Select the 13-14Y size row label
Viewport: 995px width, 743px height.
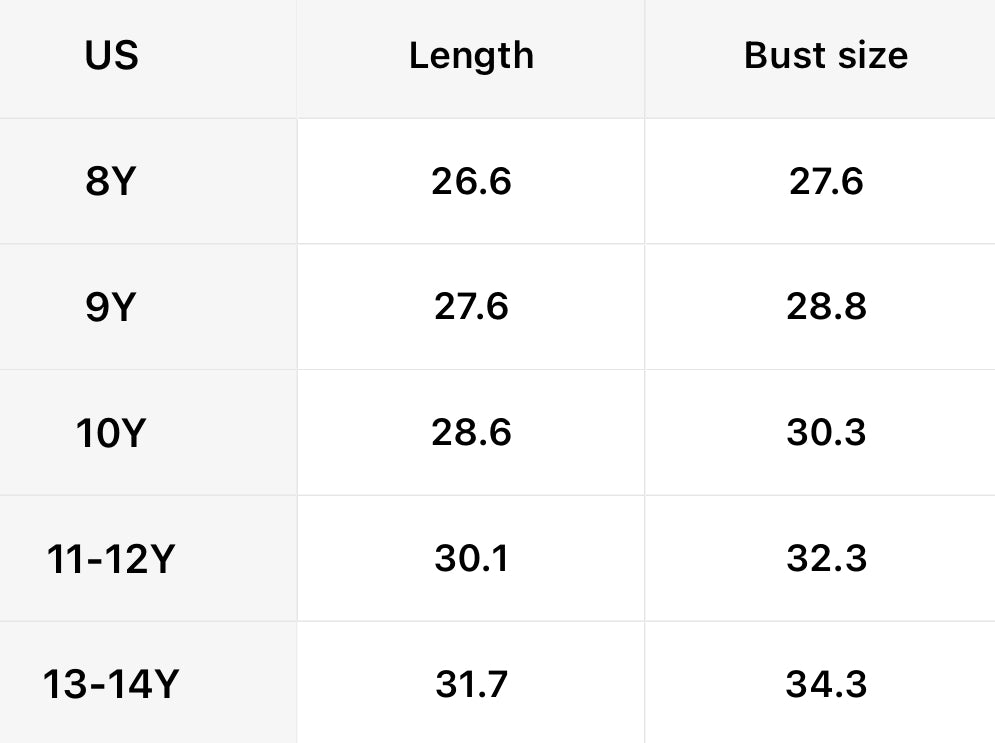point(111,685)
